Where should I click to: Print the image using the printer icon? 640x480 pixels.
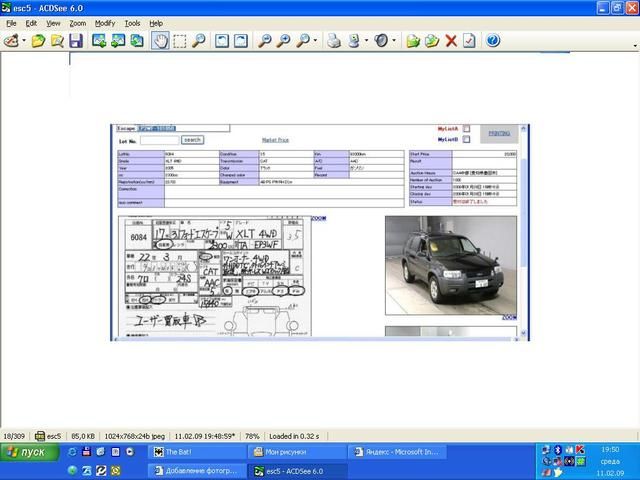tap(334, 40)
